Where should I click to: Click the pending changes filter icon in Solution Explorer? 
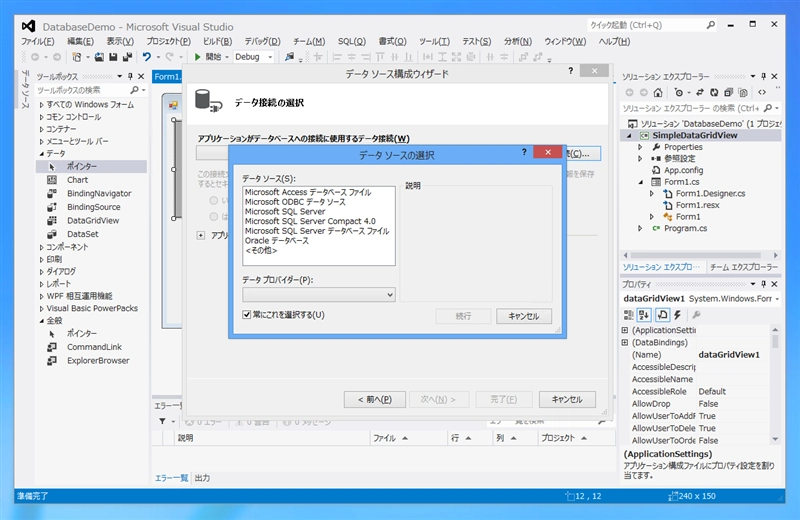(678, 92)
